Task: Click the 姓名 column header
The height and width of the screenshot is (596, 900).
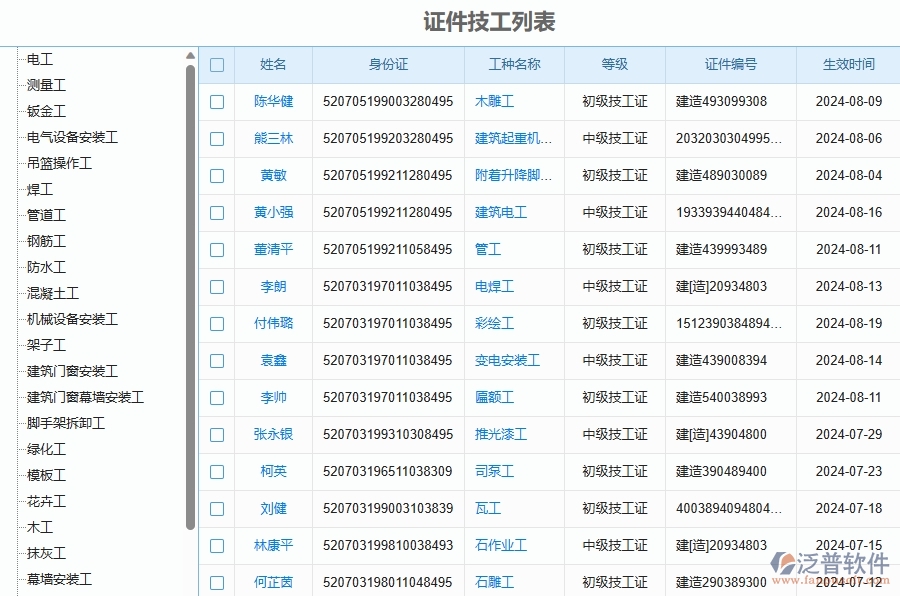Action: [273, 64]
